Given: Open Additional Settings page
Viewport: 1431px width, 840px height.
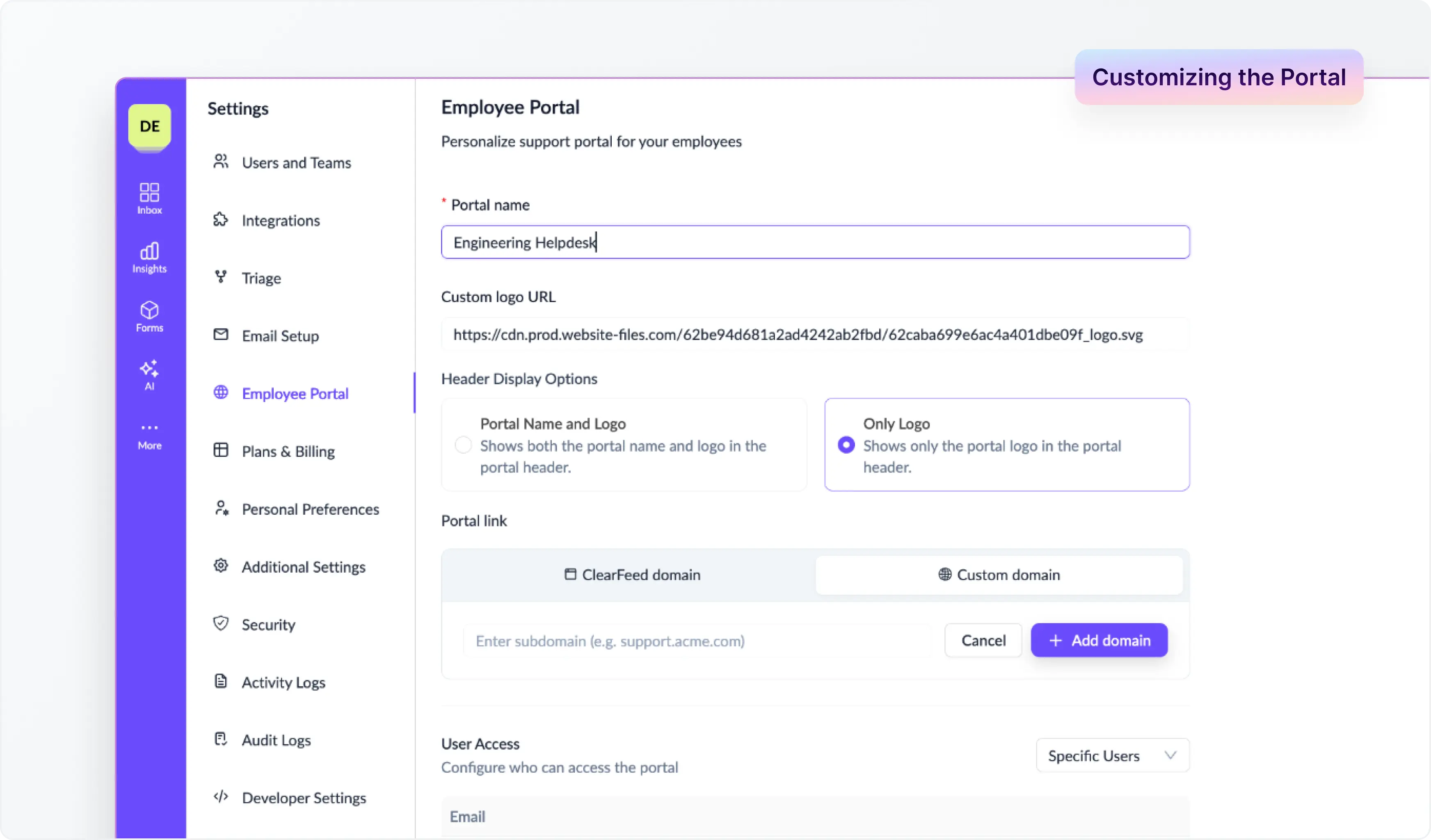Looking at the screenshot, I should 303,567.
